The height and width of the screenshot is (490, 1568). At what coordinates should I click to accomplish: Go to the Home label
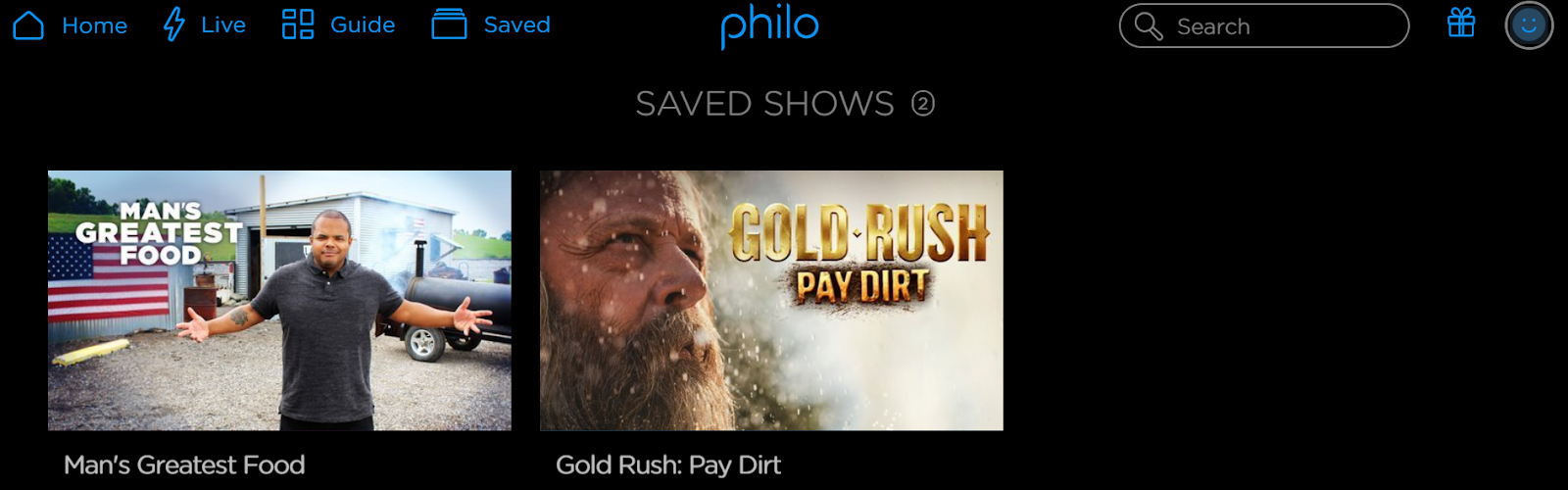coord(95,25)
